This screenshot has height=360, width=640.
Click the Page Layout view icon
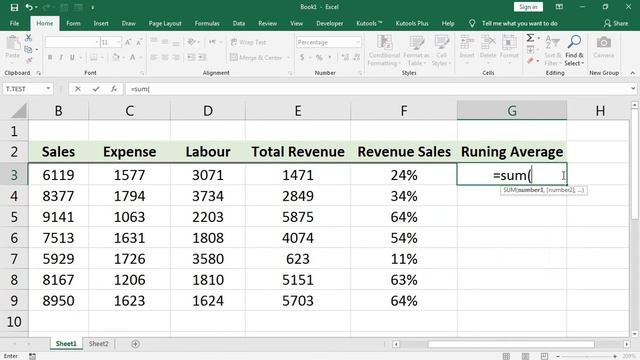coord(525,356)
